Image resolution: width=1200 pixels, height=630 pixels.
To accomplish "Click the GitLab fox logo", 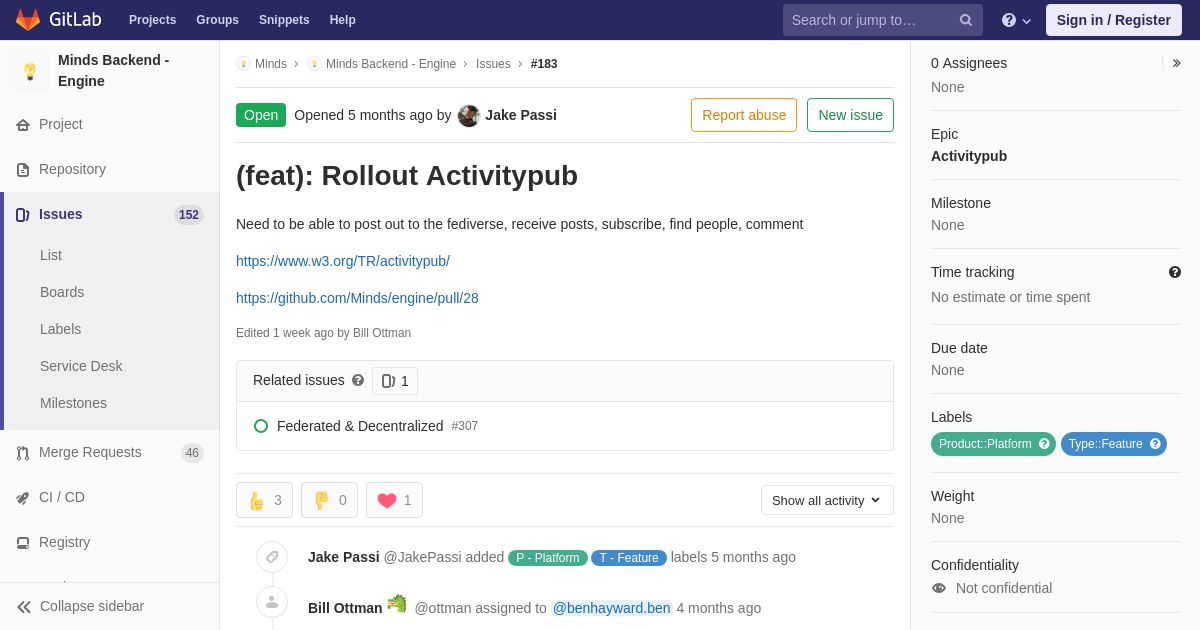I will click(28, 20).
